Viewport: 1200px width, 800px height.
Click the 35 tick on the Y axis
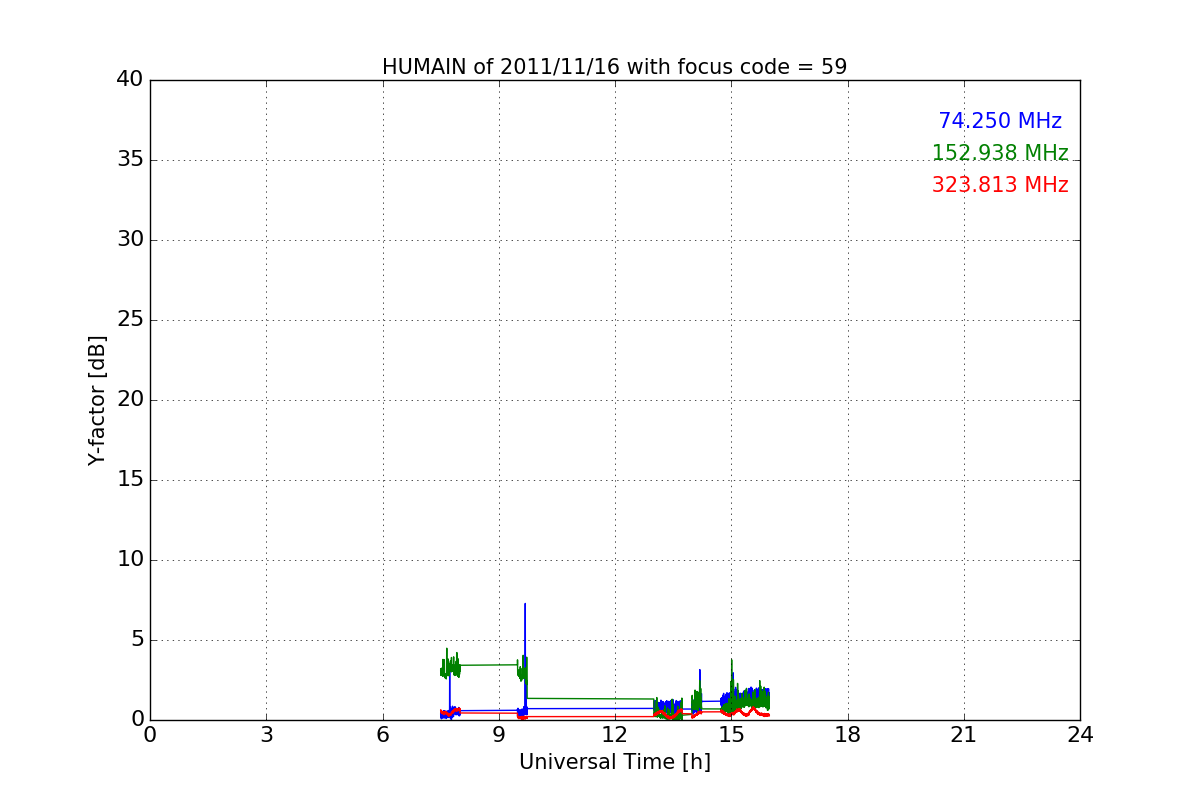pyautogui.click(x=129, y=160)
